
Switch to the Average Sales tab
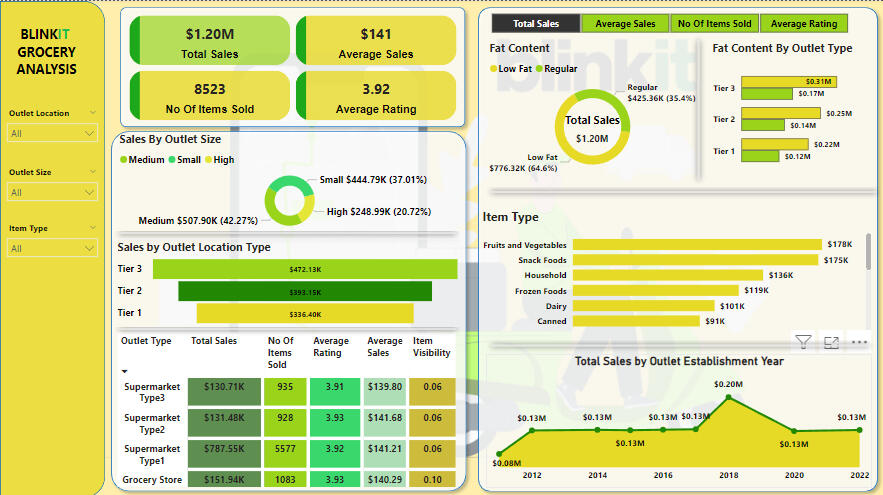[x=625, y=23]
